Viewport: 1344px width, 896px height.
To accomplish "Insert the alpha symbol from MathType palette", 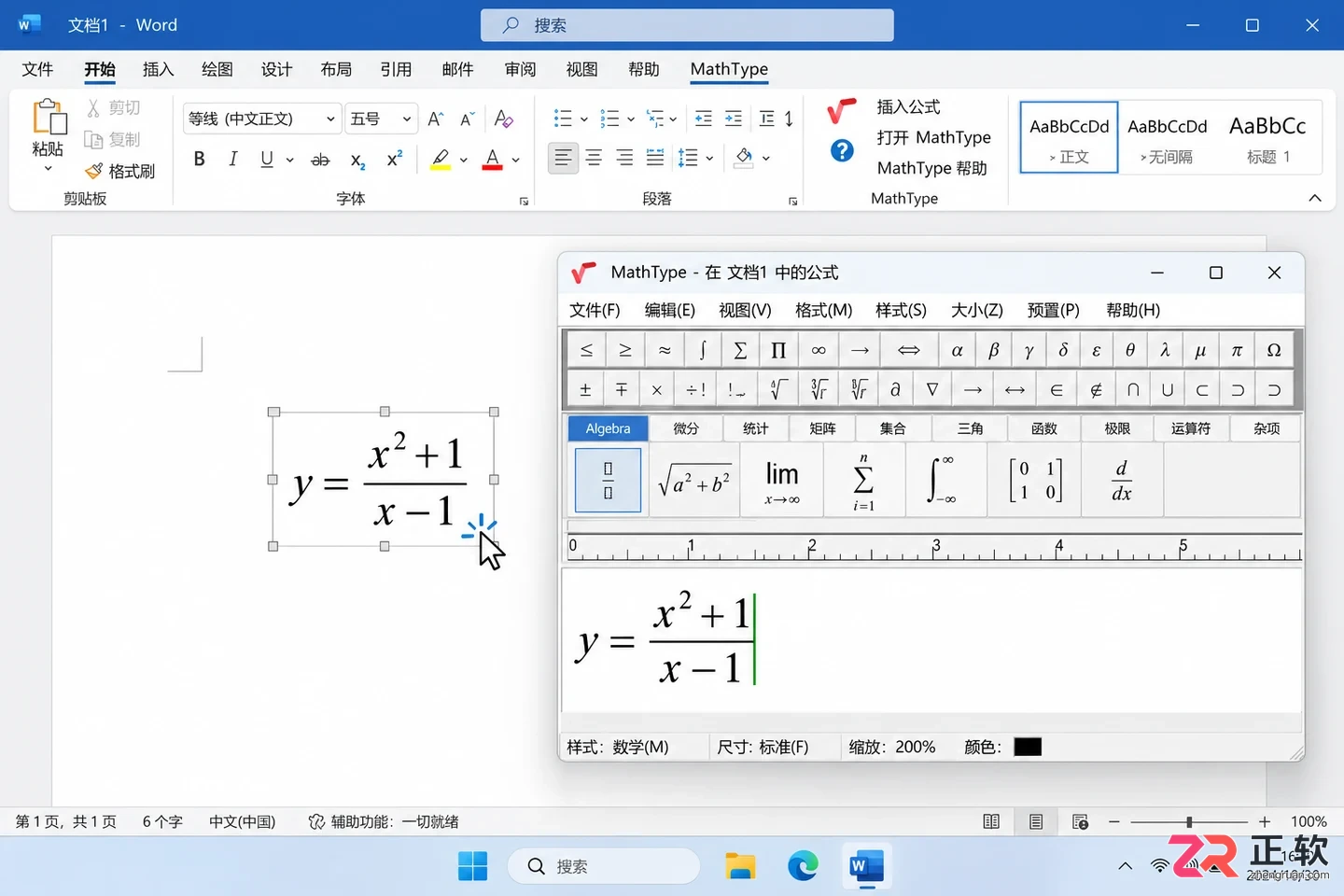I will click(x=957, y=350).
